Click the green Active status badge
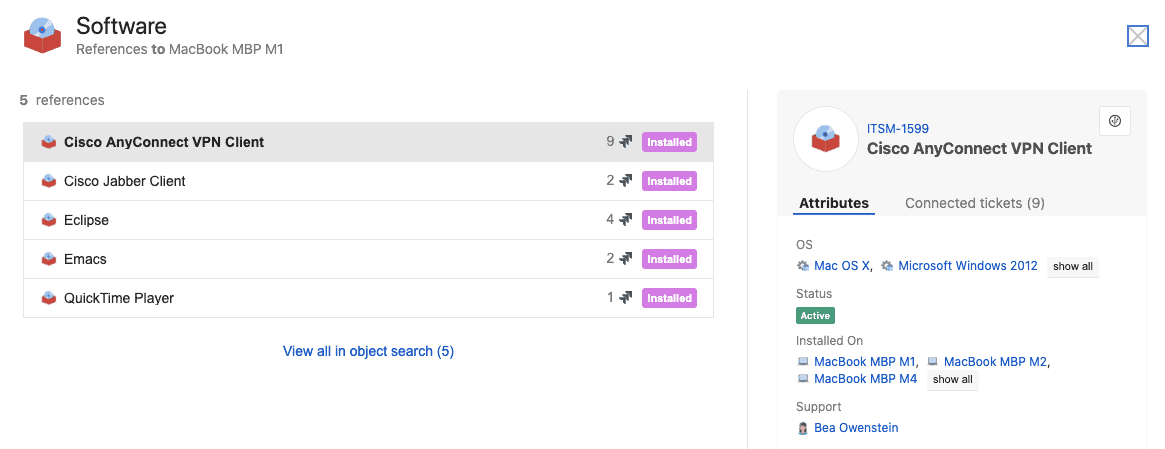1165x449 pixels. 815,315
